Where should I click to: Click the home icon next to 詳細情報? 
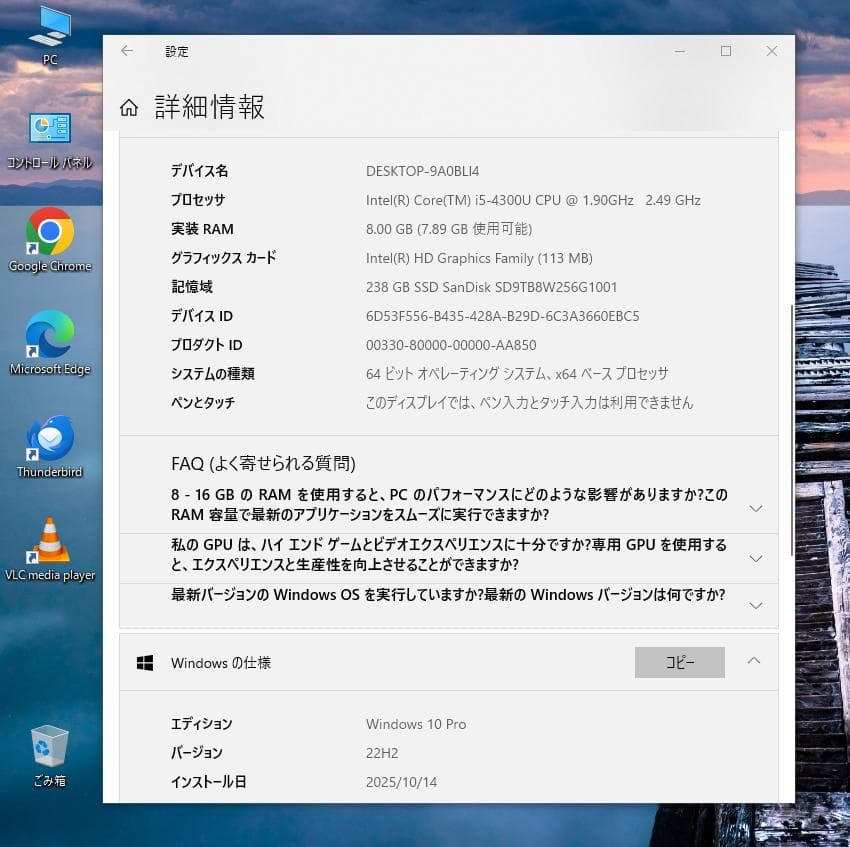click(x=131, y=105)
